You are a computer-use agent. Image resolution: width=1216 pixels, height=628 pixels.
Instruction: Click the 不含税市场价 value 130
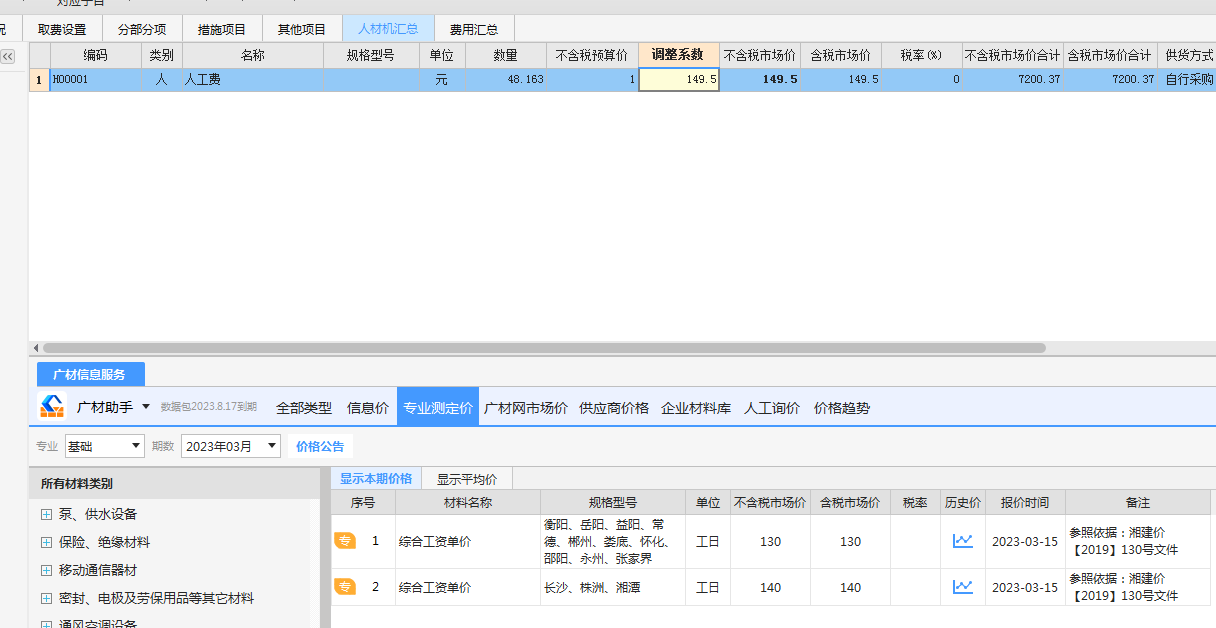pyautogui.click(x=770, y=541)
